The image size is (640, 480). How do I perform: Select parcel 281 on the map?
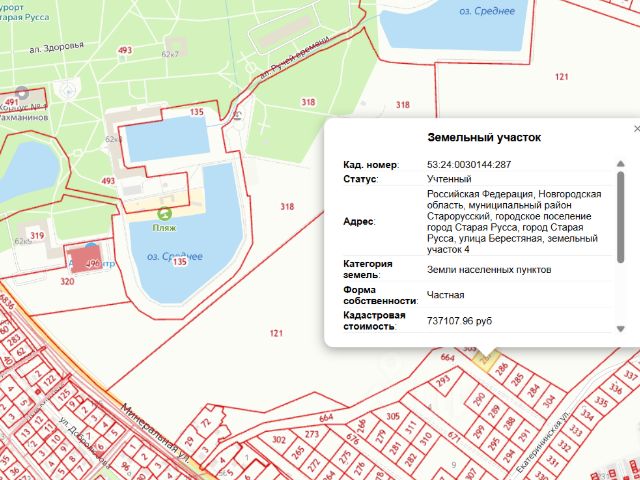pos(396,448)
